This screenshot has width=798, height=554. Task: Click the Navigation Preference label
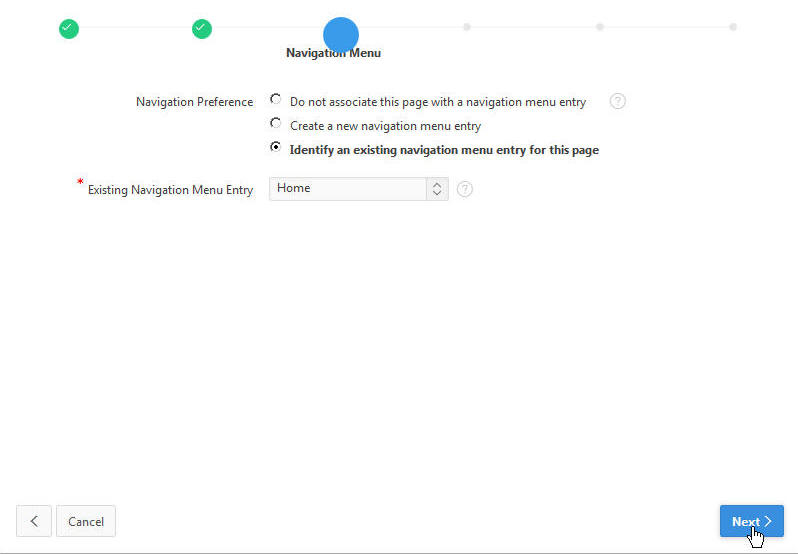pyautogui.click(x=194, y=102)
